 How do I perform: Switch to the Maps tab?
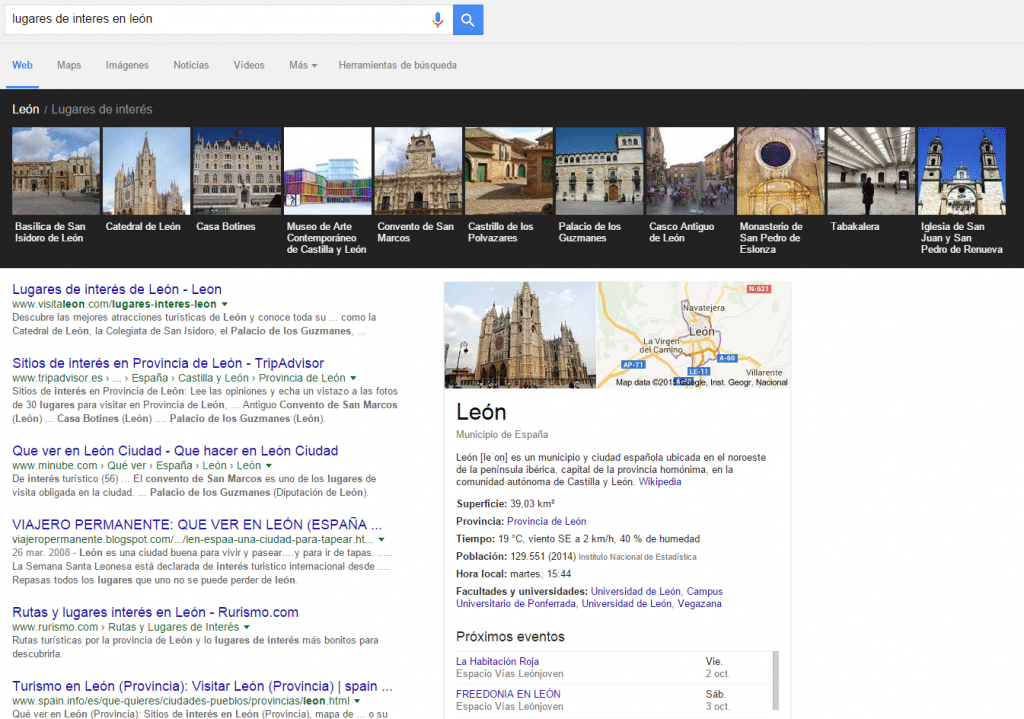(69, 65)
